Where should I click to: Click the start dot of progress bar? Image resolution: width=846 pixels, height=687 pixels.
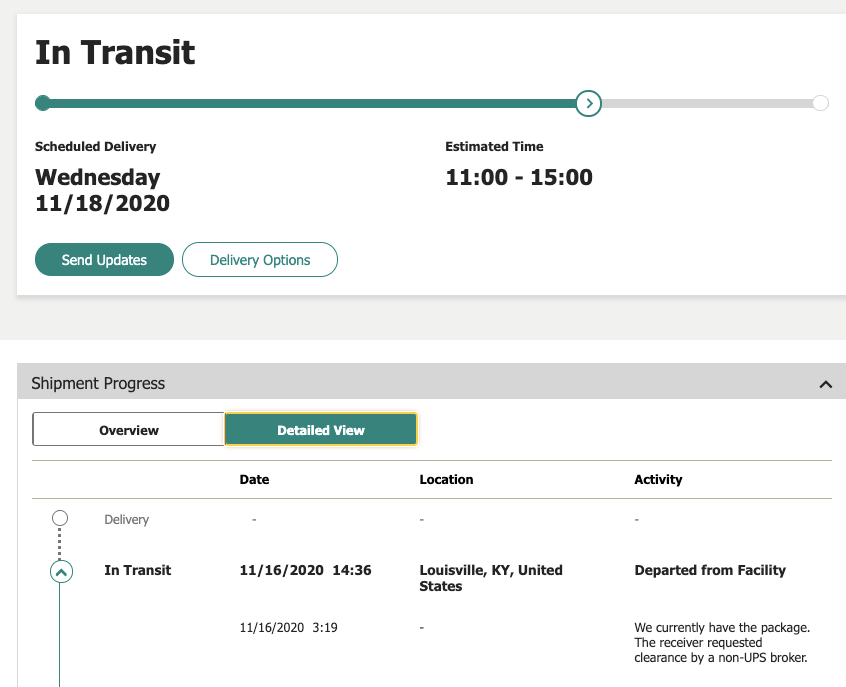point(42,103)
